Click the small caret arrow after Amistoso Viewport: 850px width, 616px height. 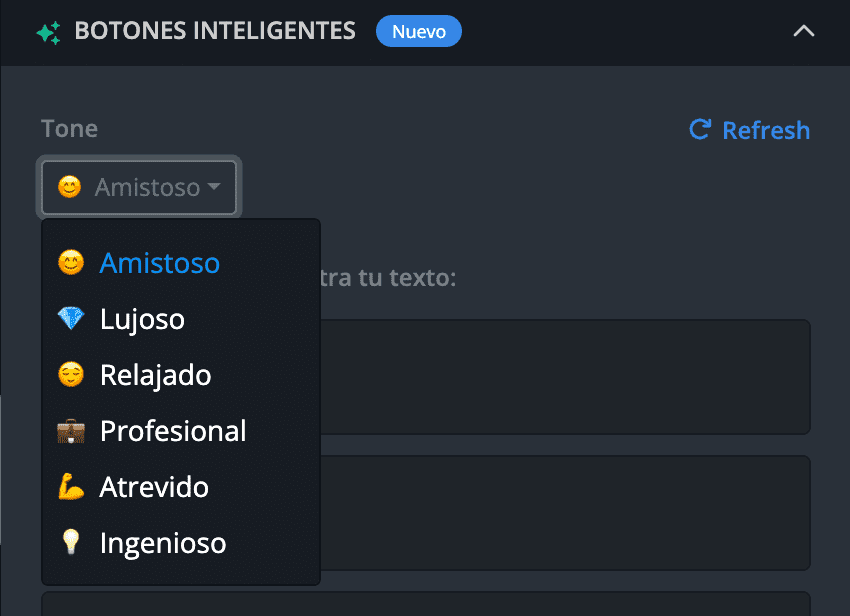[214, 187]
